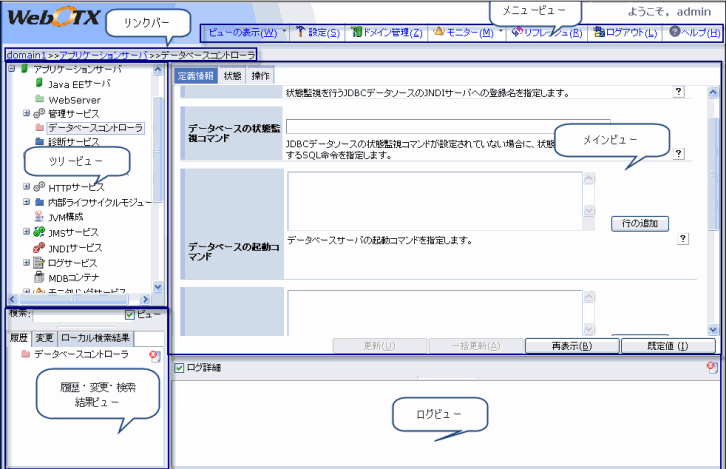Click the 行の追加 button
Viewport: 726px width, 469px height.
coord(639,224)
